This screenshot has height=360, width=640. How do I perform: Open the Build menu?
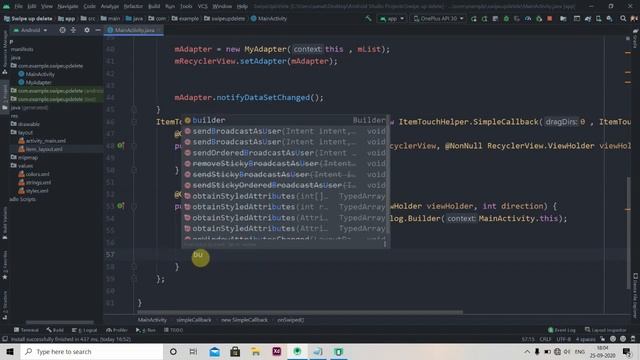click(154, 7)
